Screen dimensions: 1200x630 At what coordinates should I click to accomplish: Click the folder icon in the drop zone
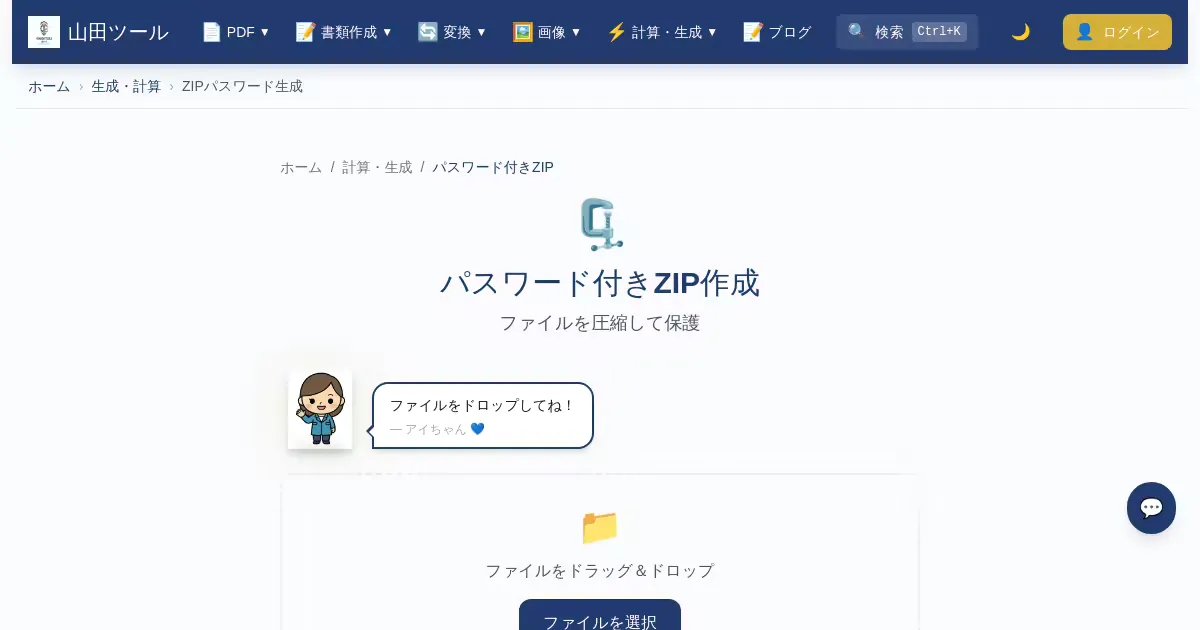pyautogui.click(x=600, y=527)
